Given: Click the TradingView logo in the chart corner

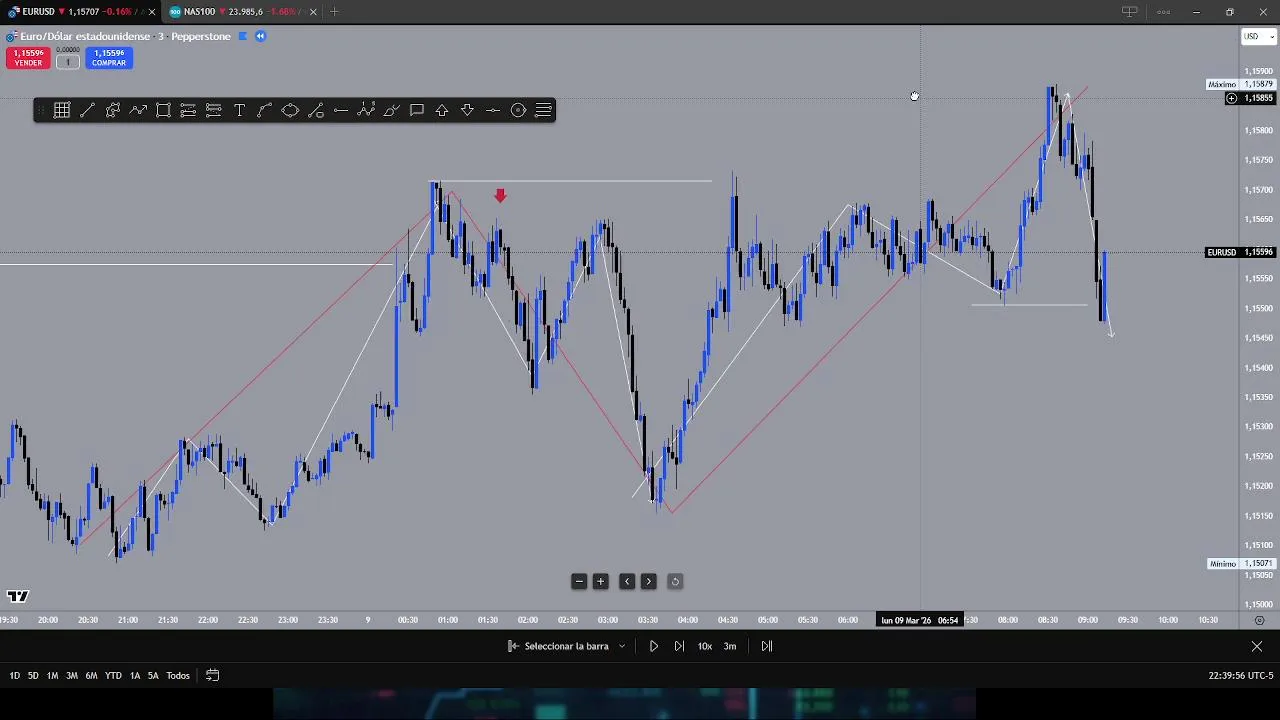Looking at the screenshot, I should [18, 597].
